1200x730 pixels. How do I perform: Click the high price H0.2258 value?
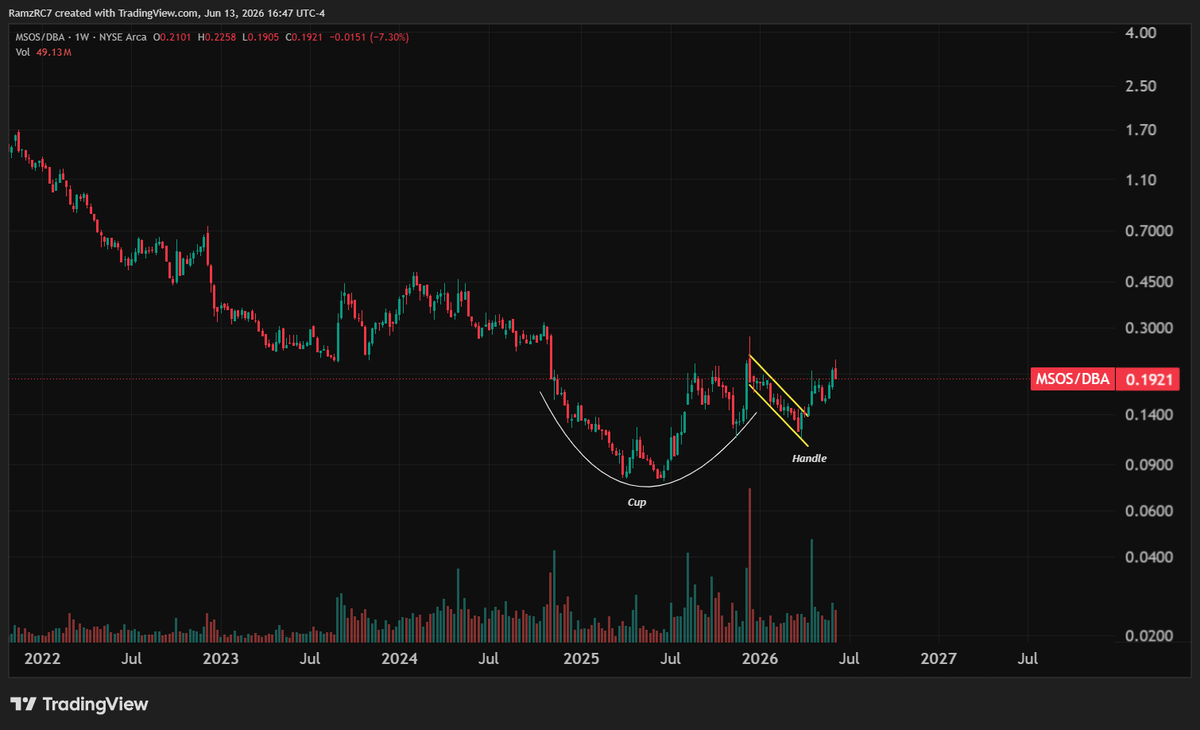[x=219, y=37]
